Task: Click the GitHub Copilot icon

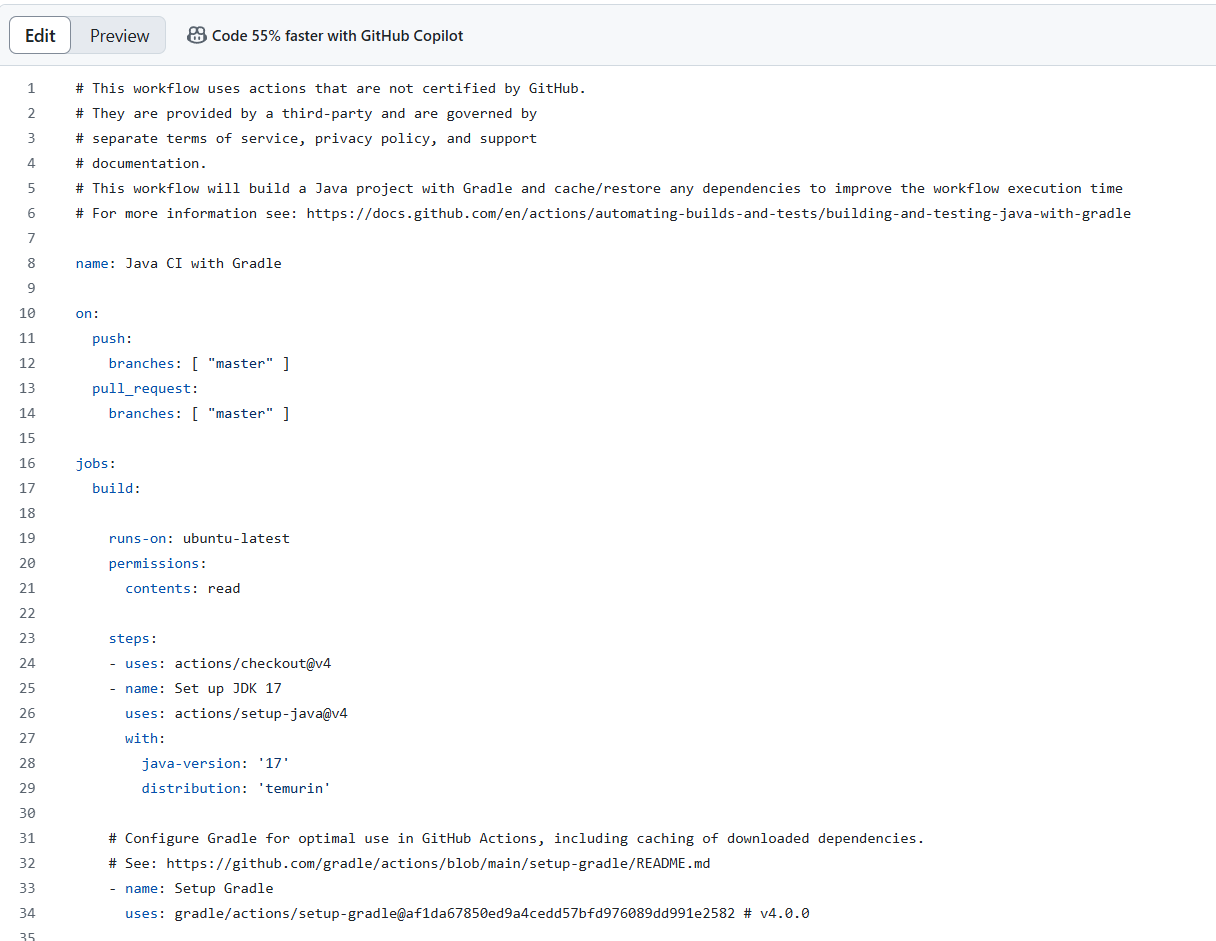Action: click(197, 36)
